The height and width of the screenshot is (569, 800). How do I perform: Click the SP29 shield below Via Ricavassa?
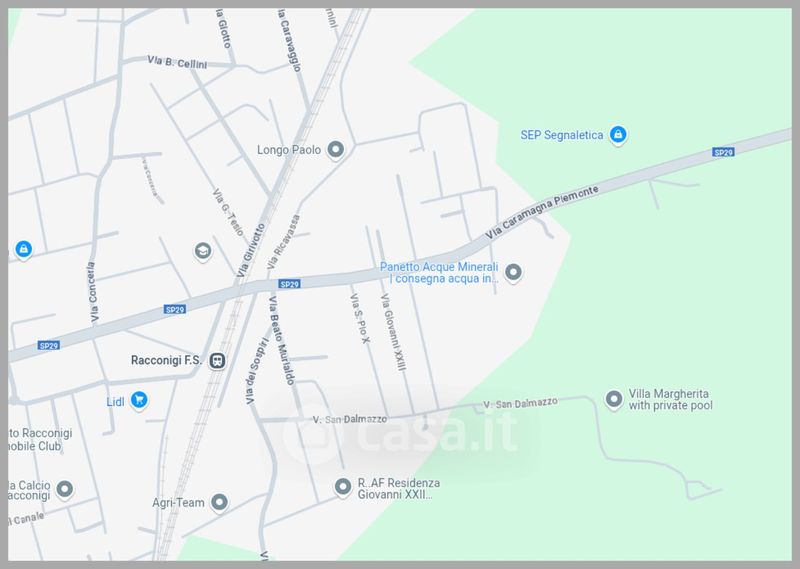pos(289,284)
